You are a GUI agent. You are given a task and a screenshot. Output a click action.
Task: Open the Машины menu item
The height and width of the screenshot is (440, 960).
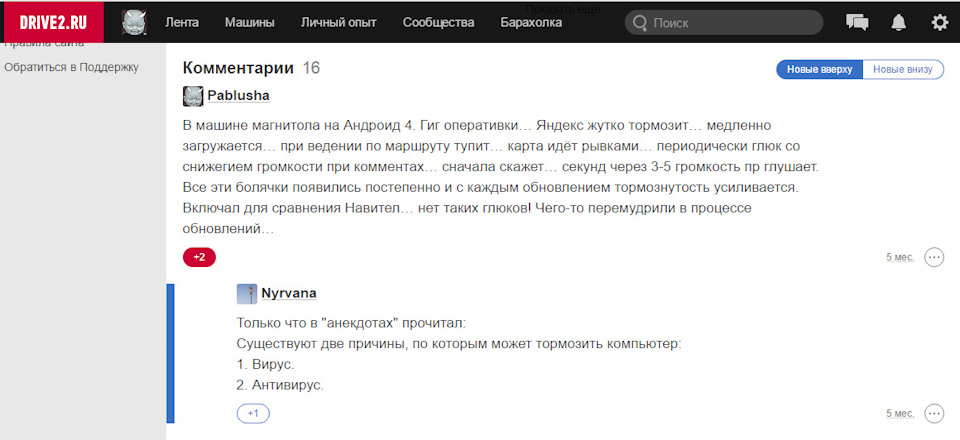tap(249, 23)
